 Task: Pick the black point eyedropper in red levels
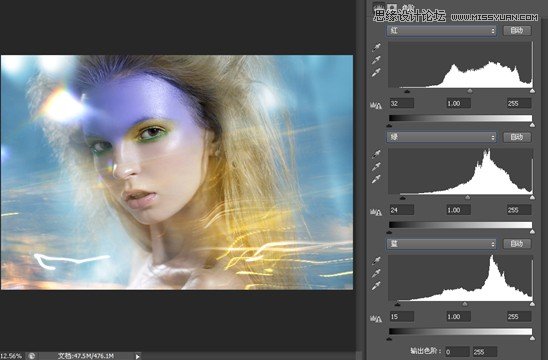pos(376,47)
